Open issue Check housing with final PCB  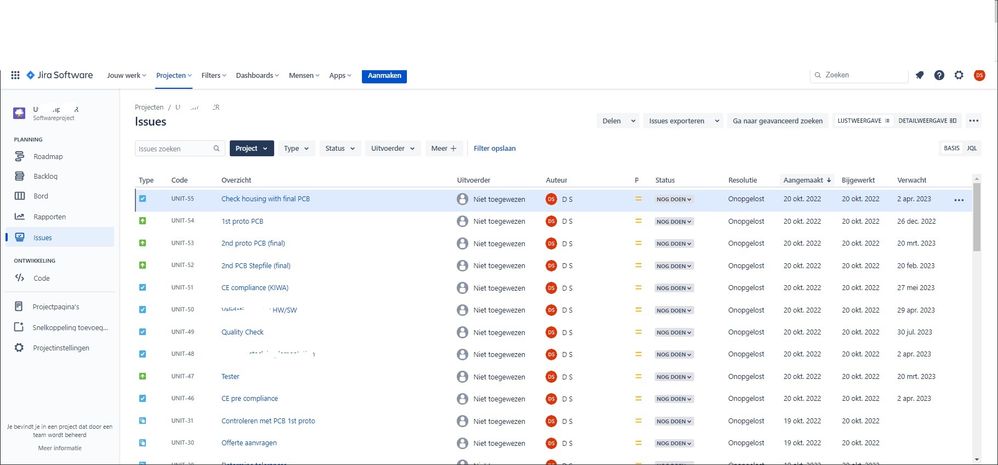265,198
